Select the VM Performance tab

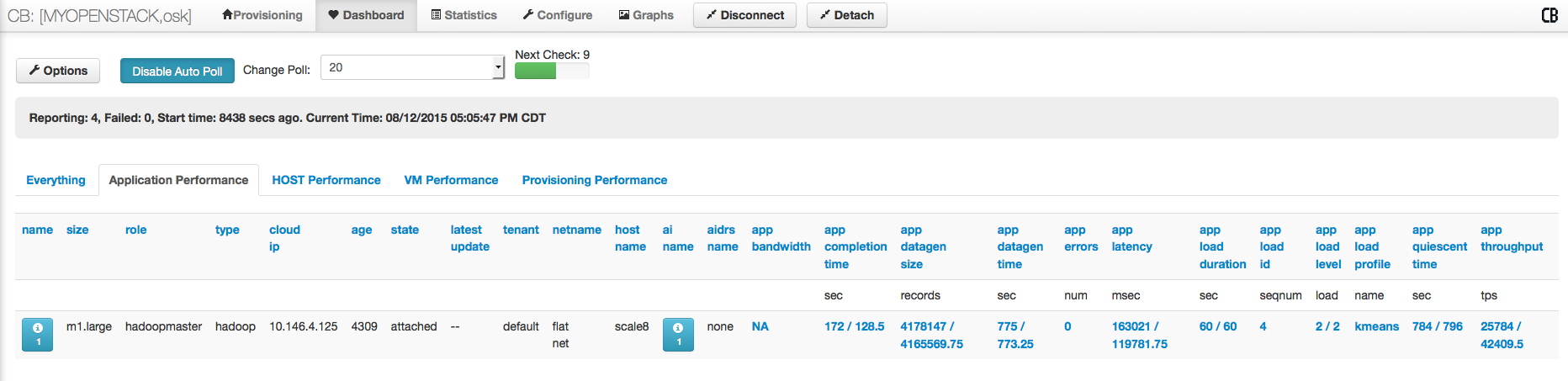click(x=451, y=180)
